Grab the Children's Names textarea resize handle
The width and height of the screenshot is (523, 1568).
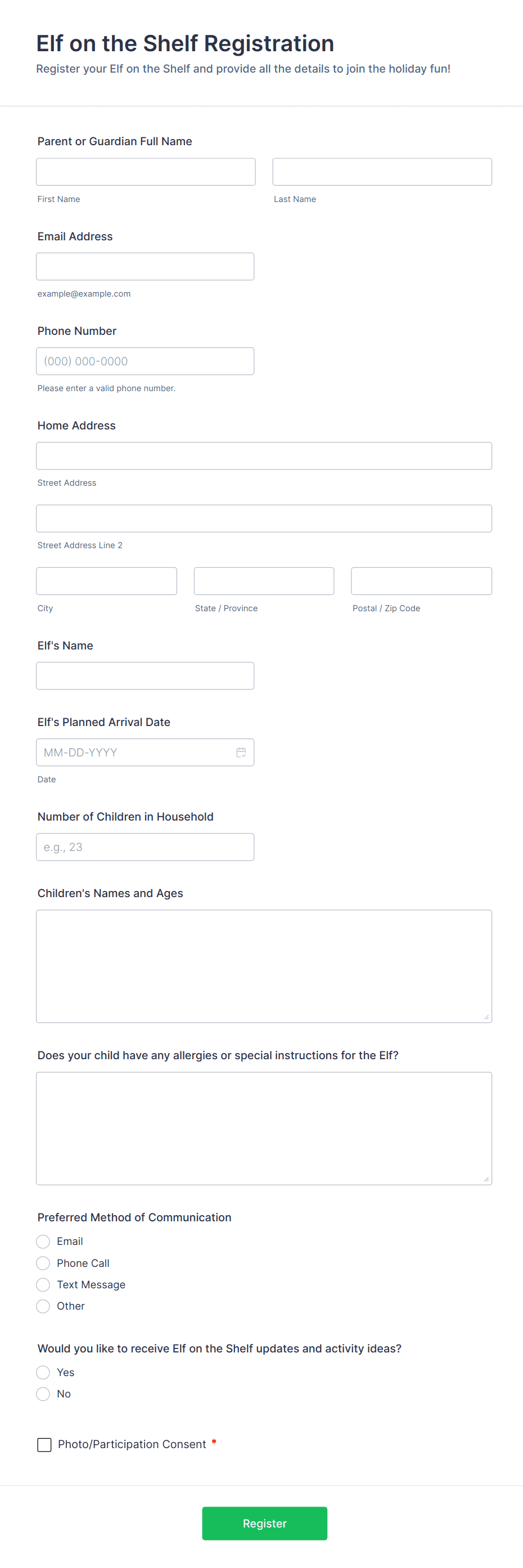click(486, 1016)
